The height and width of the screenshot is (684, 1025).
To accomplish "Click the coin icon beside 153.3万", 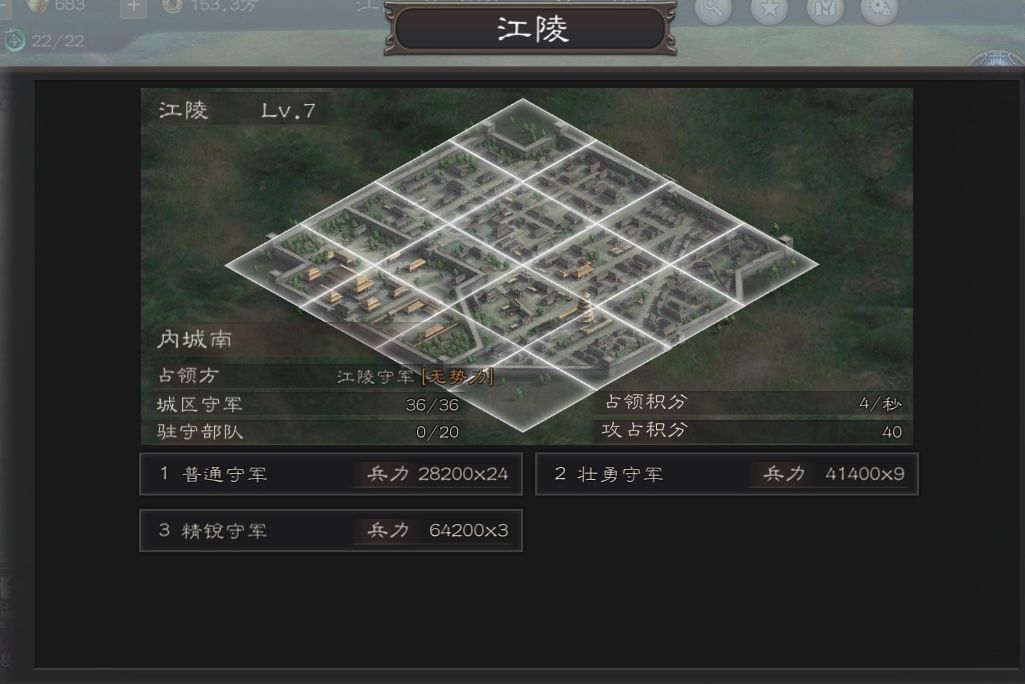I will click(173, 5).
